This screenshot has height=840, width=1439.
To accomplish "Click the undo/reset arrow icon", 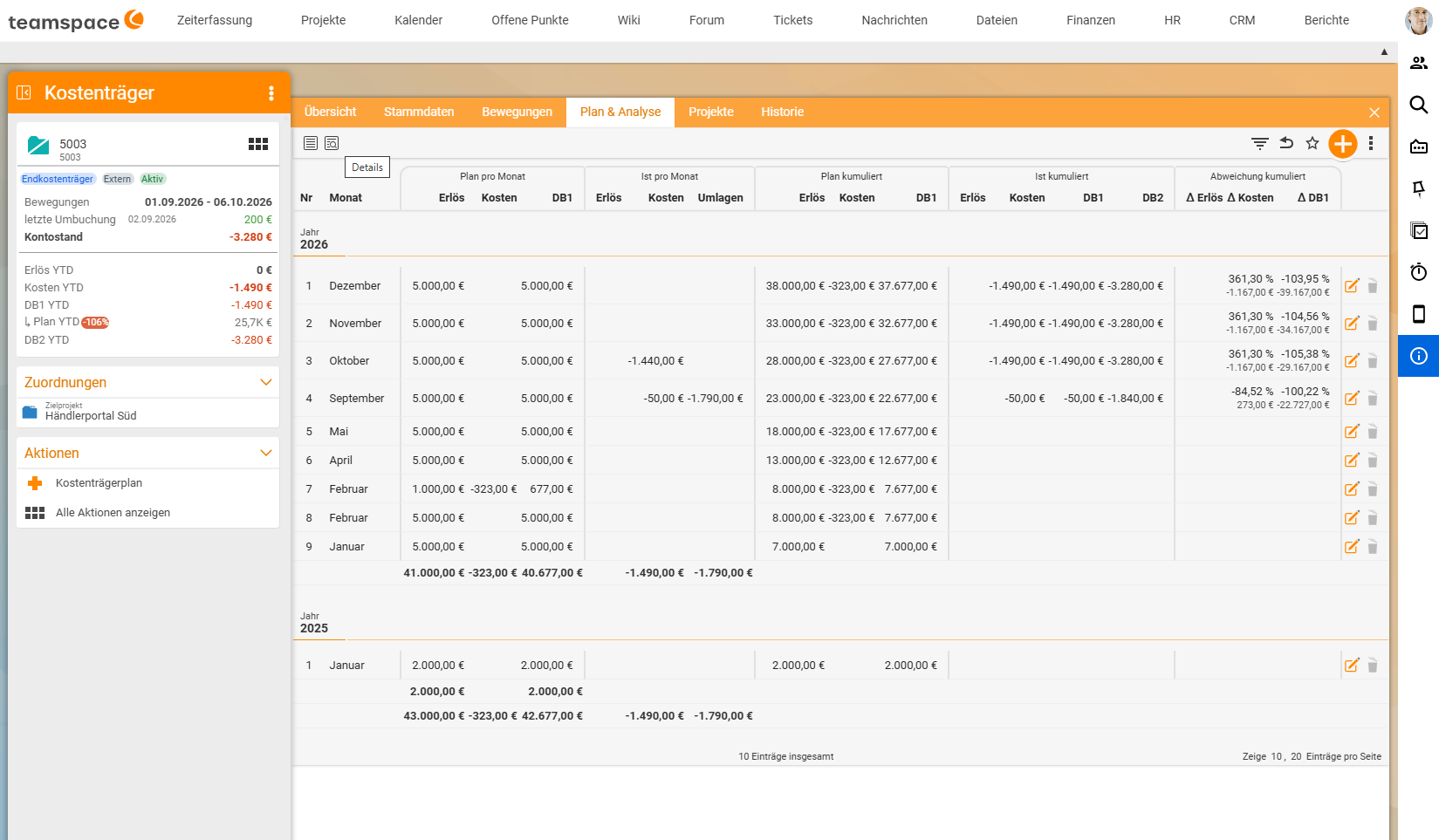I will [1286, 143].
